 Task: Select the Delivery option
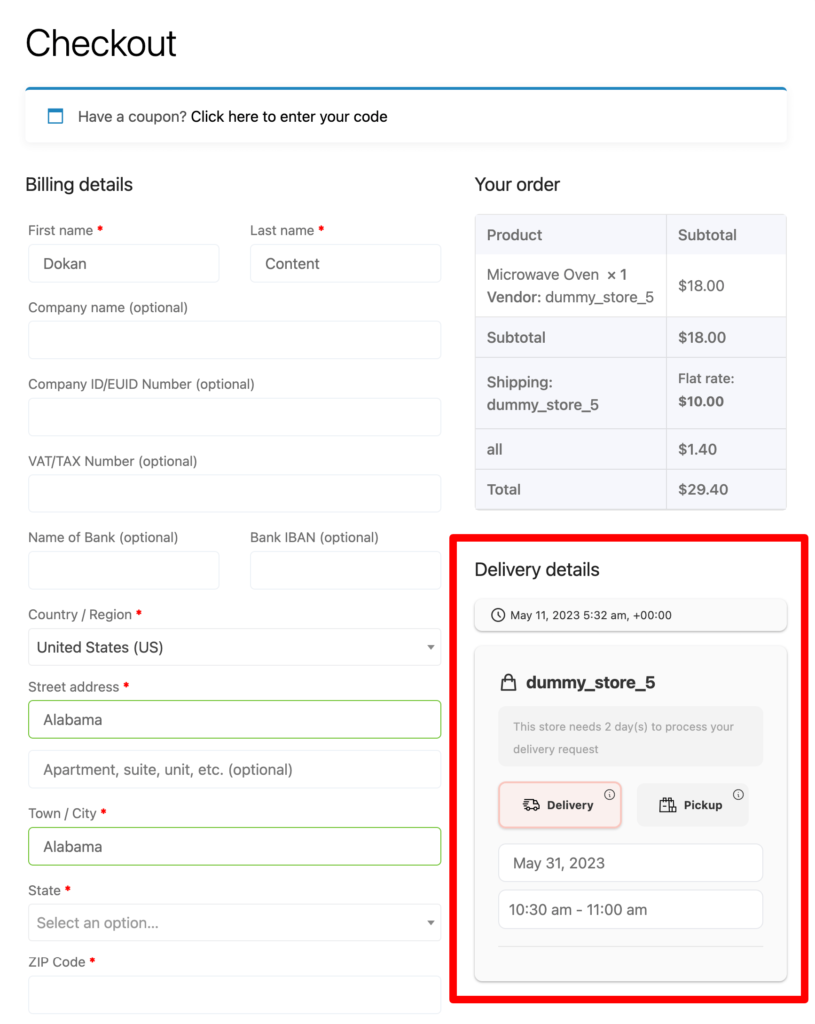click(x=560, y=805)
